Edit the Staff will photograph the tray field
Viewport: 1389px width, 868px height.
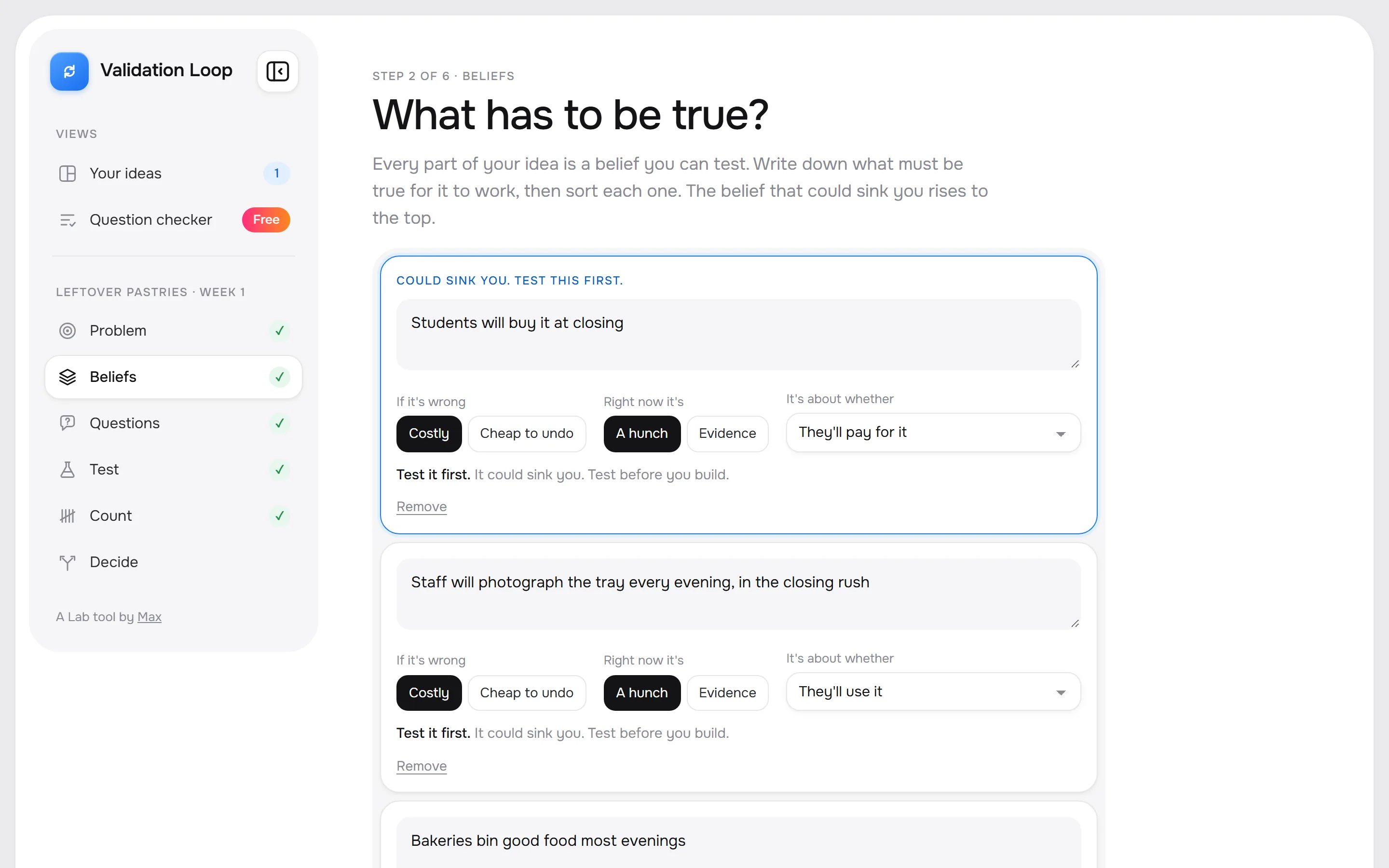[x=738, y=594]
